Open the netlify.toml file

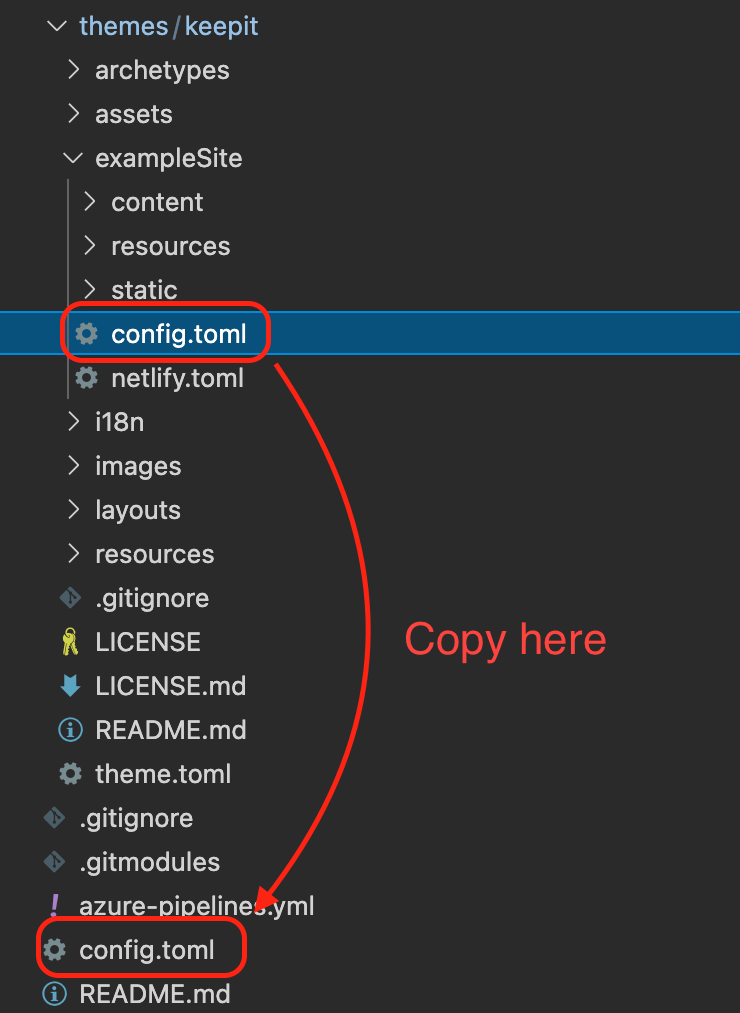click(x=177, y=378)
